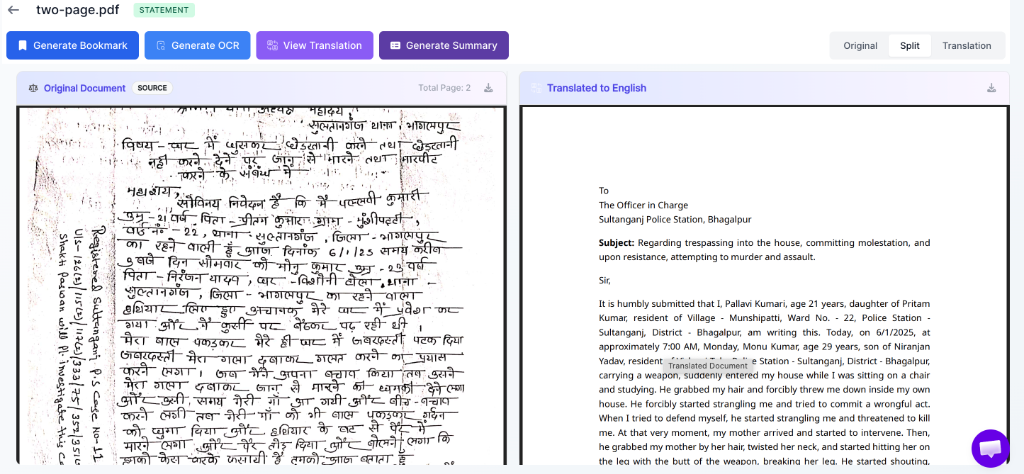Click the Generate Summary button

(x=444, y=46)
